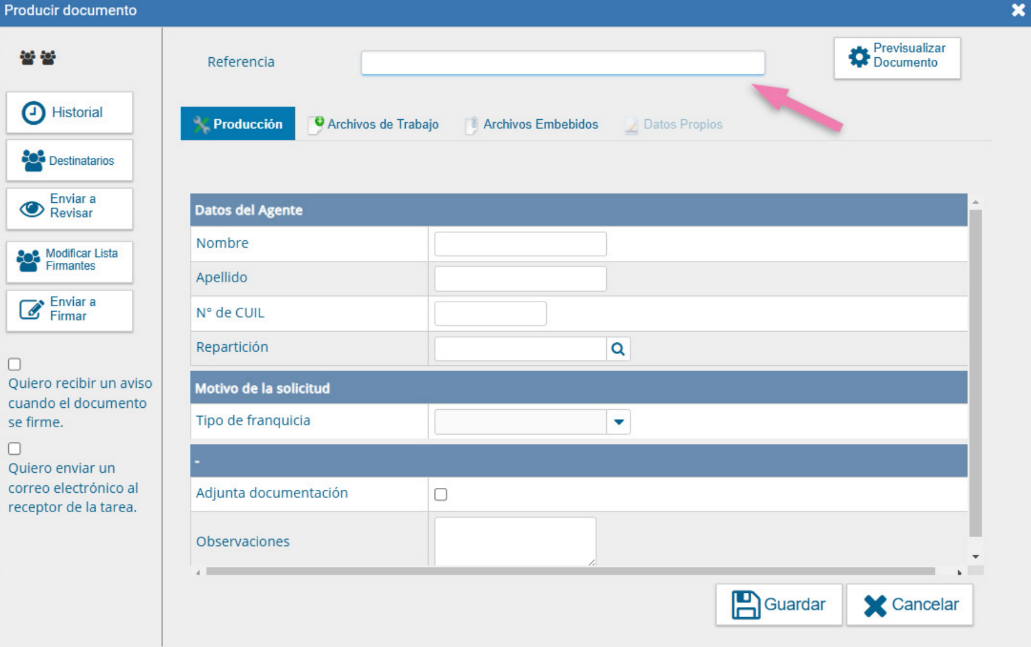Click the Cancelar button

tap(909, 605)
